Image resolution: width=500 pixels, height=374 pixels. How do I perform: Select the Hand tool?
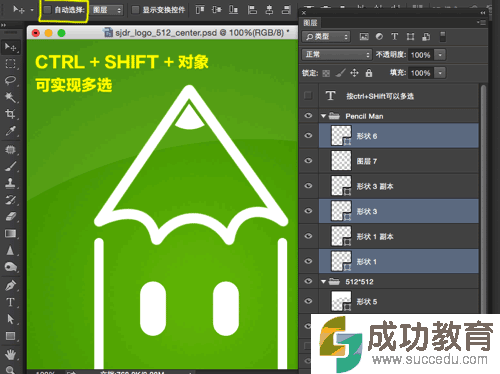(10, 354)
